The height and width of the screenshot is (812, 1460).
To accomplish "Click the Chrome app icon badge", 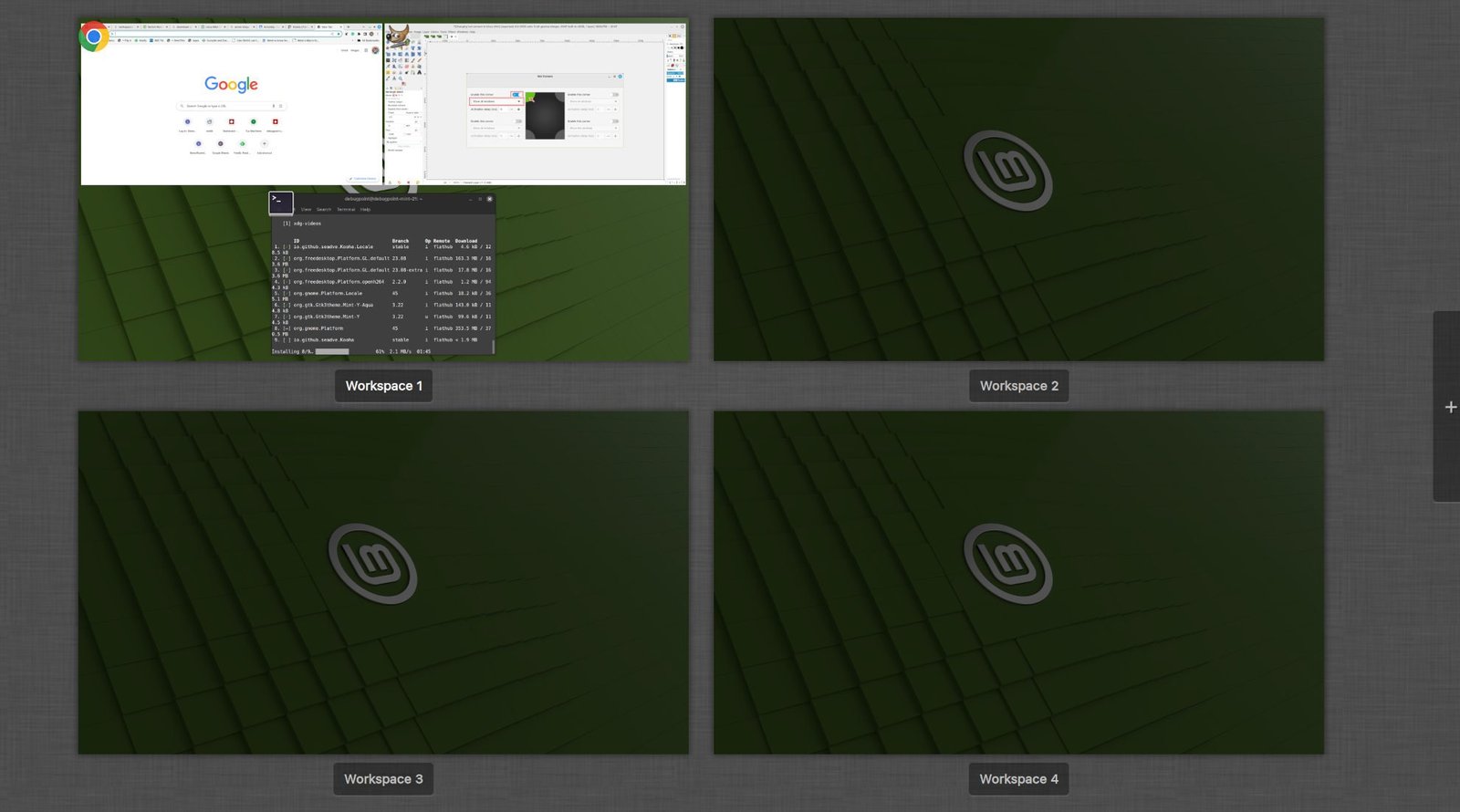I will pyautogui.click(x=94, y=36).
